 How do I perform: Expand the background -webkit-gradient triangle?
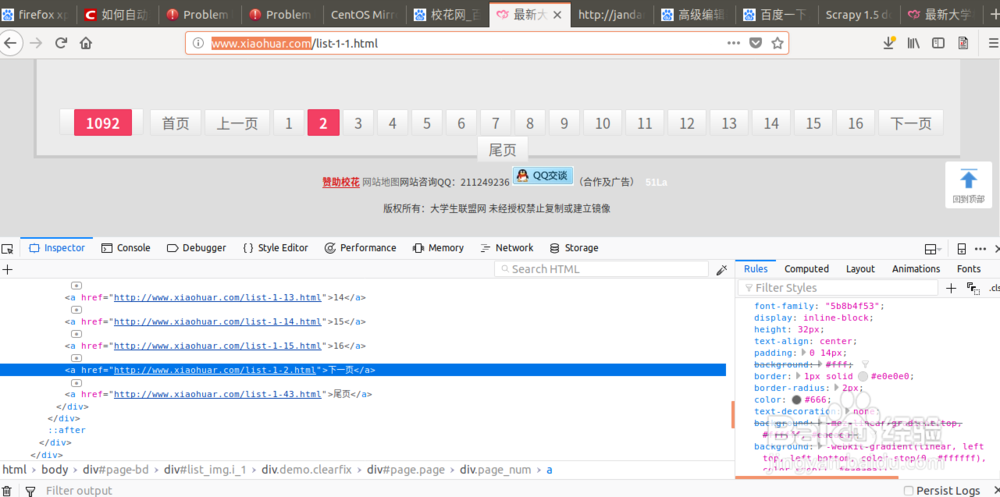[x=818, y=447]
